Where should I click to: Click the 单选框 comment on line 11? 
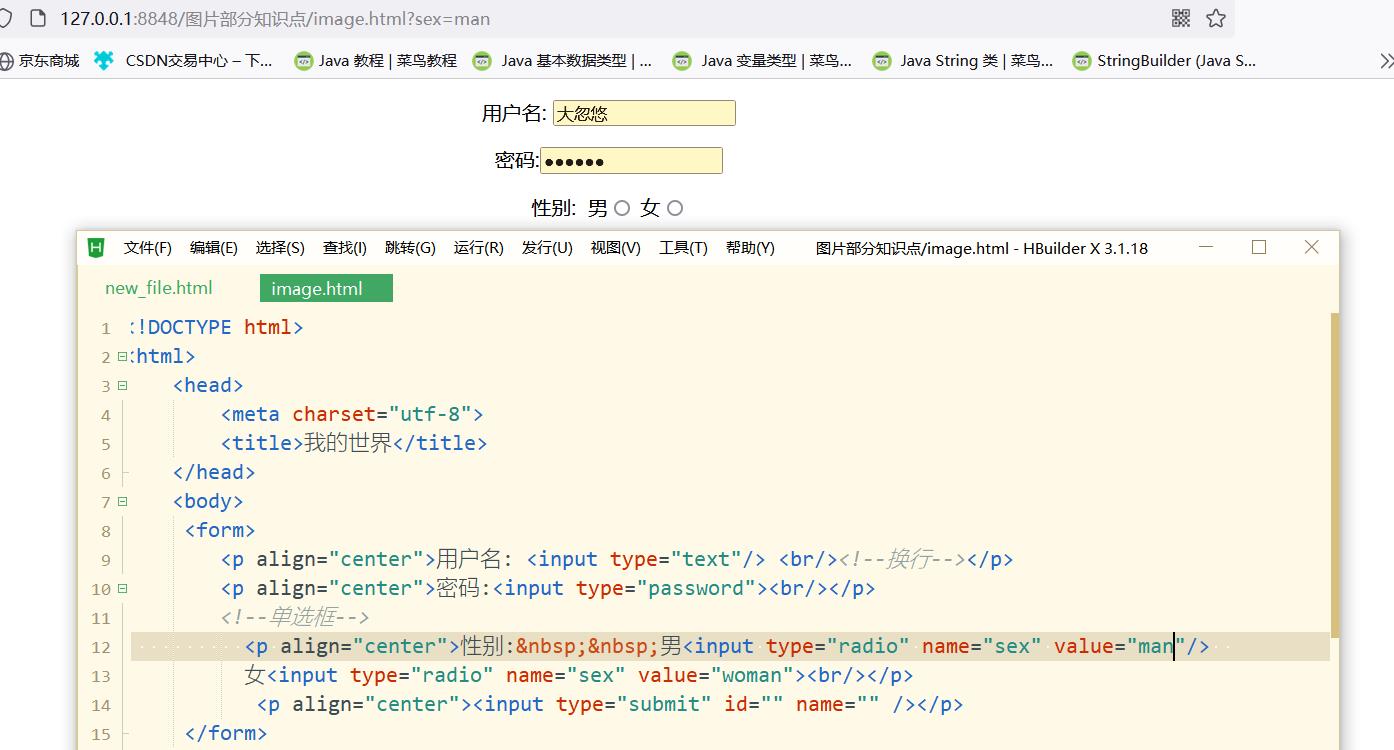[x=296, y=617]
